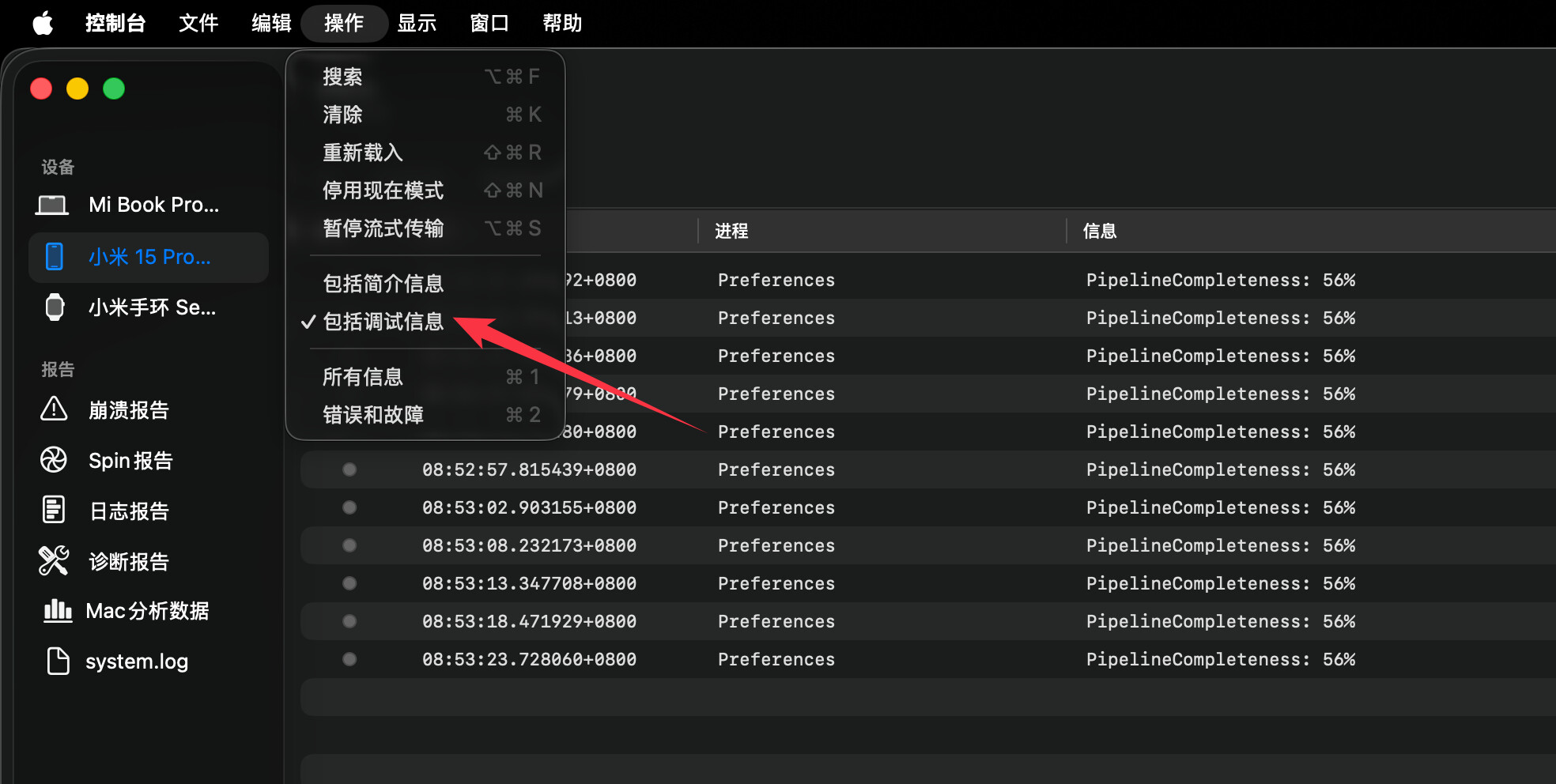Viewport: 1556px width, 784px height.
Task: Open the 窗口 menu
Action: pos(489,23)
